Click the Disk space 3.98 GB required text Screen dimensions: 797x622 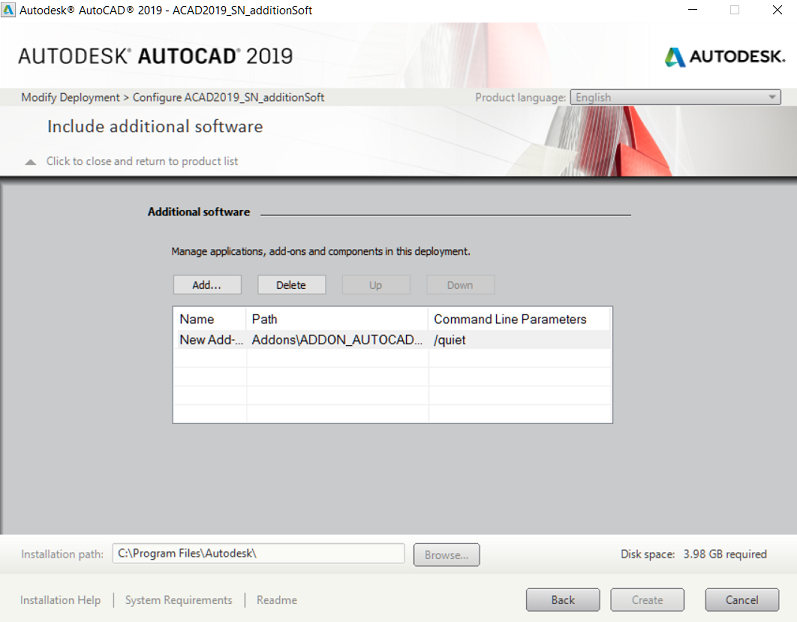click(693, 554)
